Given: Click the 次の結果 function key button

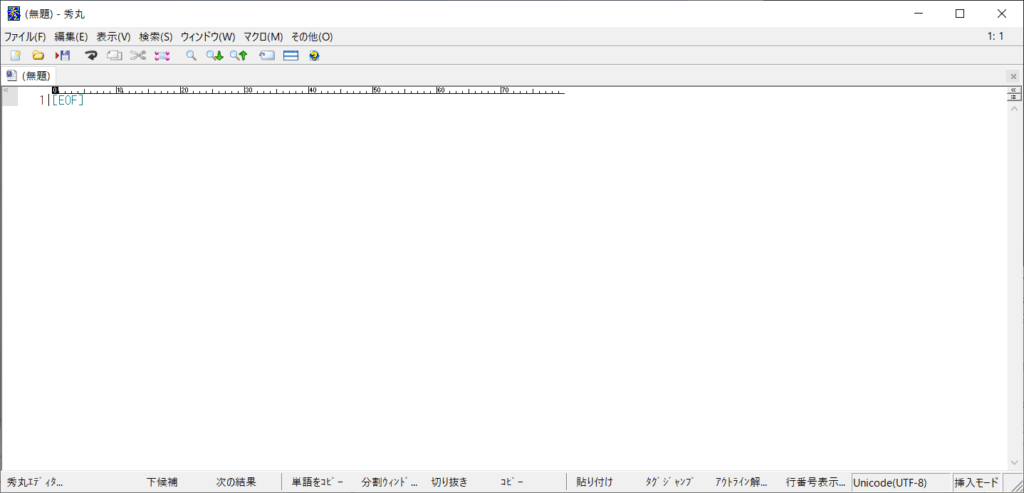Looking at the screenshot, I should tap(236, 483).
